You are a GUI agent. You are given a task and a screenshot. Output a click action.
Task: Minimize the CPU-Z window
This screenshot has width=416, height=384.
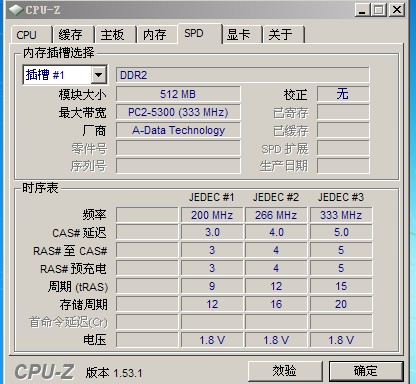[362, 10]
